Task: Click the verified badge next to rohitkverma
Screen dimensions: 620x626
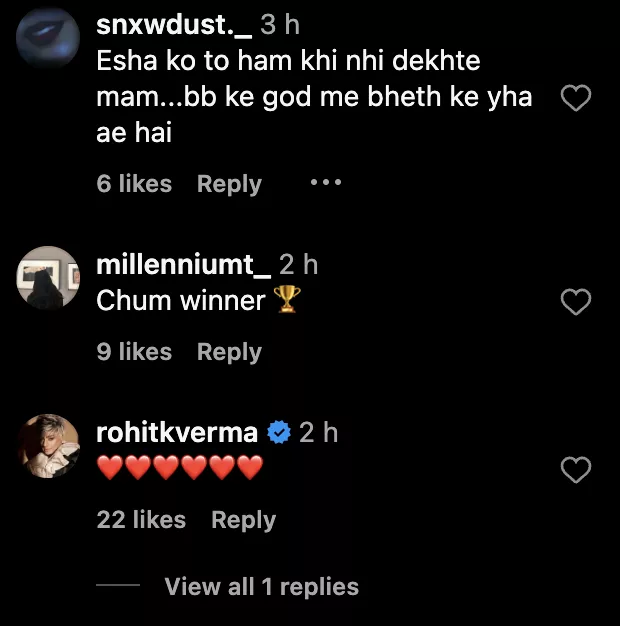Action: click(280, 433)
